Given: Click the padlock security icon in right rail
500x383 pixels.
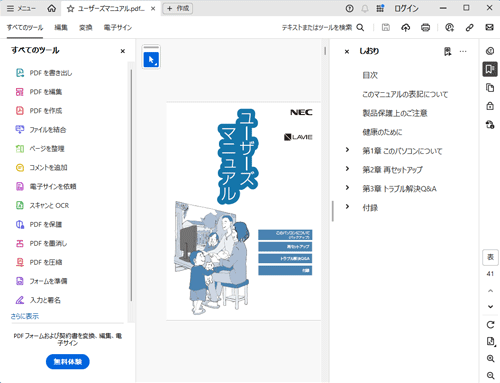Looking at the screenshot, I should coord(490,106).
